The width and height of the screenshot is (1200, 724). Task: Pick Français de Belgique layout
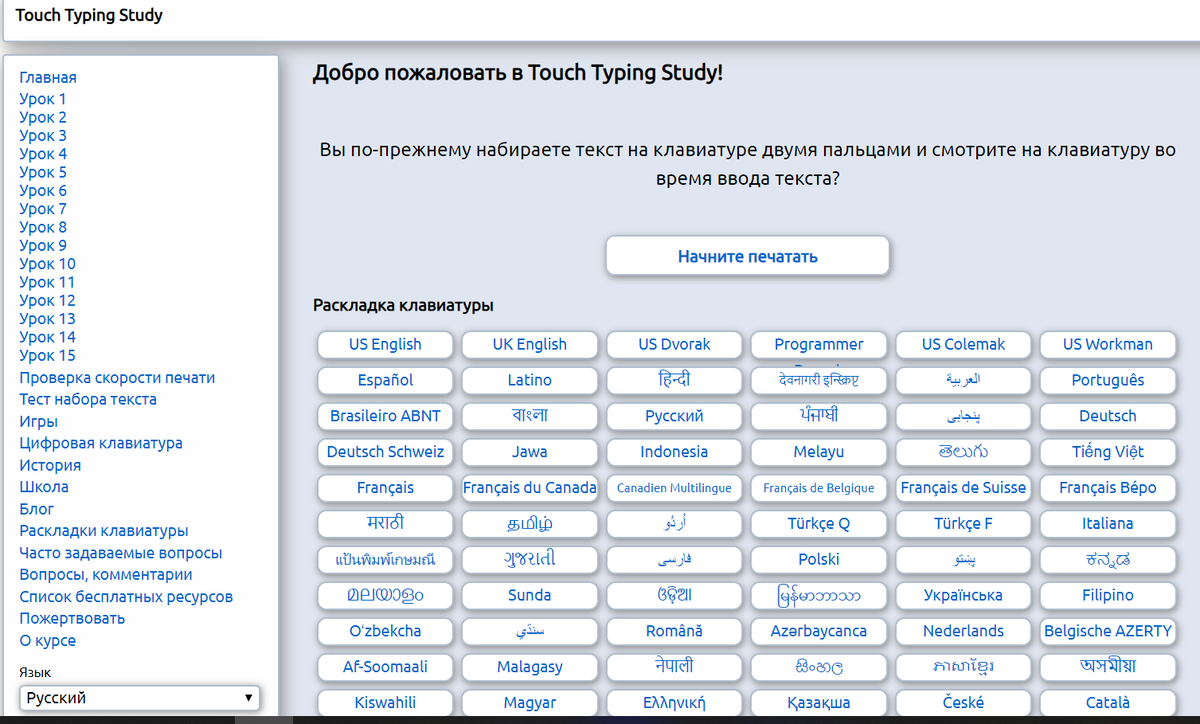pos(818,488)
